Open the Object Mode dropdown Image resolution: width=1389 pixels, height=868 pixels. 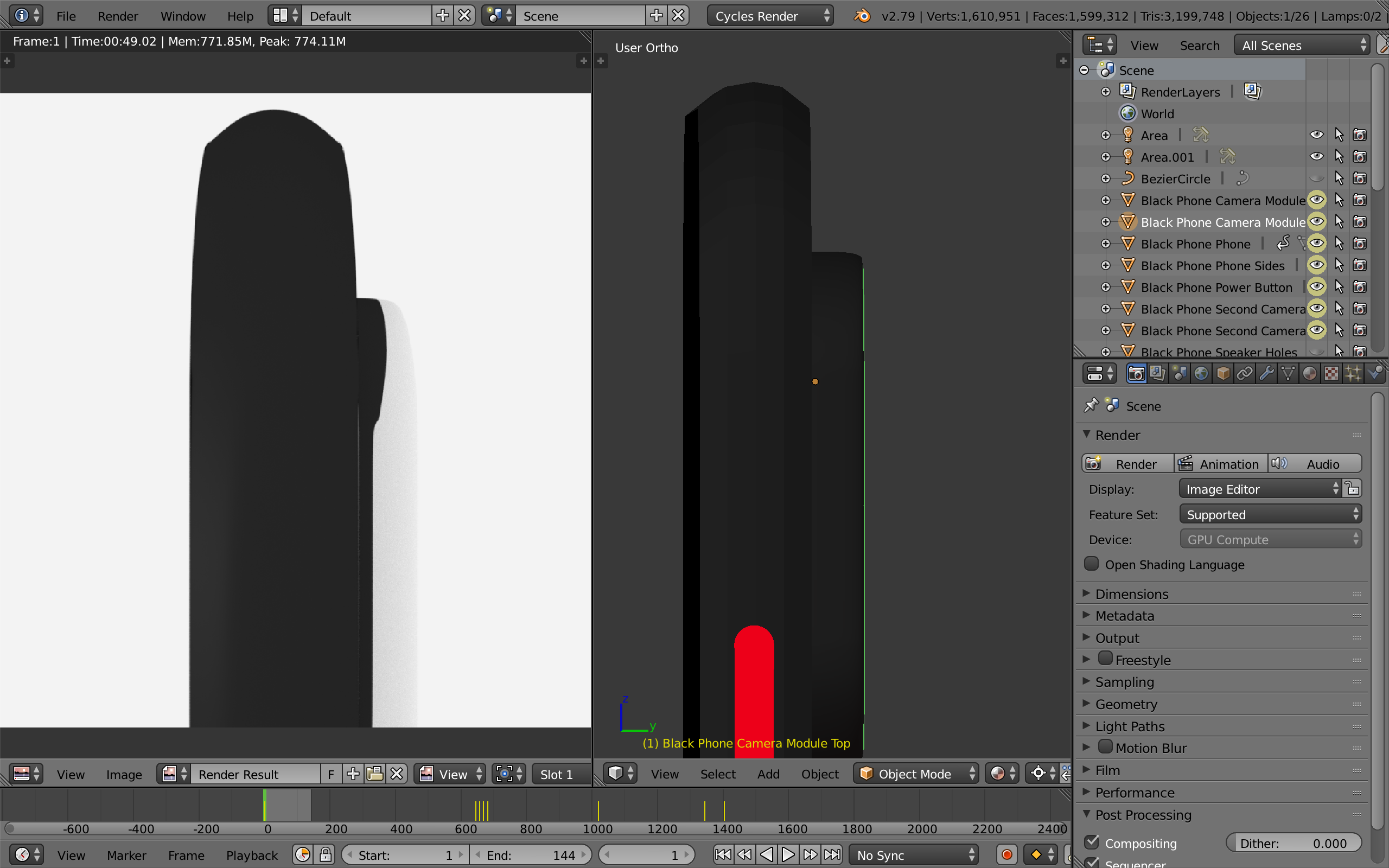(915, 774)
